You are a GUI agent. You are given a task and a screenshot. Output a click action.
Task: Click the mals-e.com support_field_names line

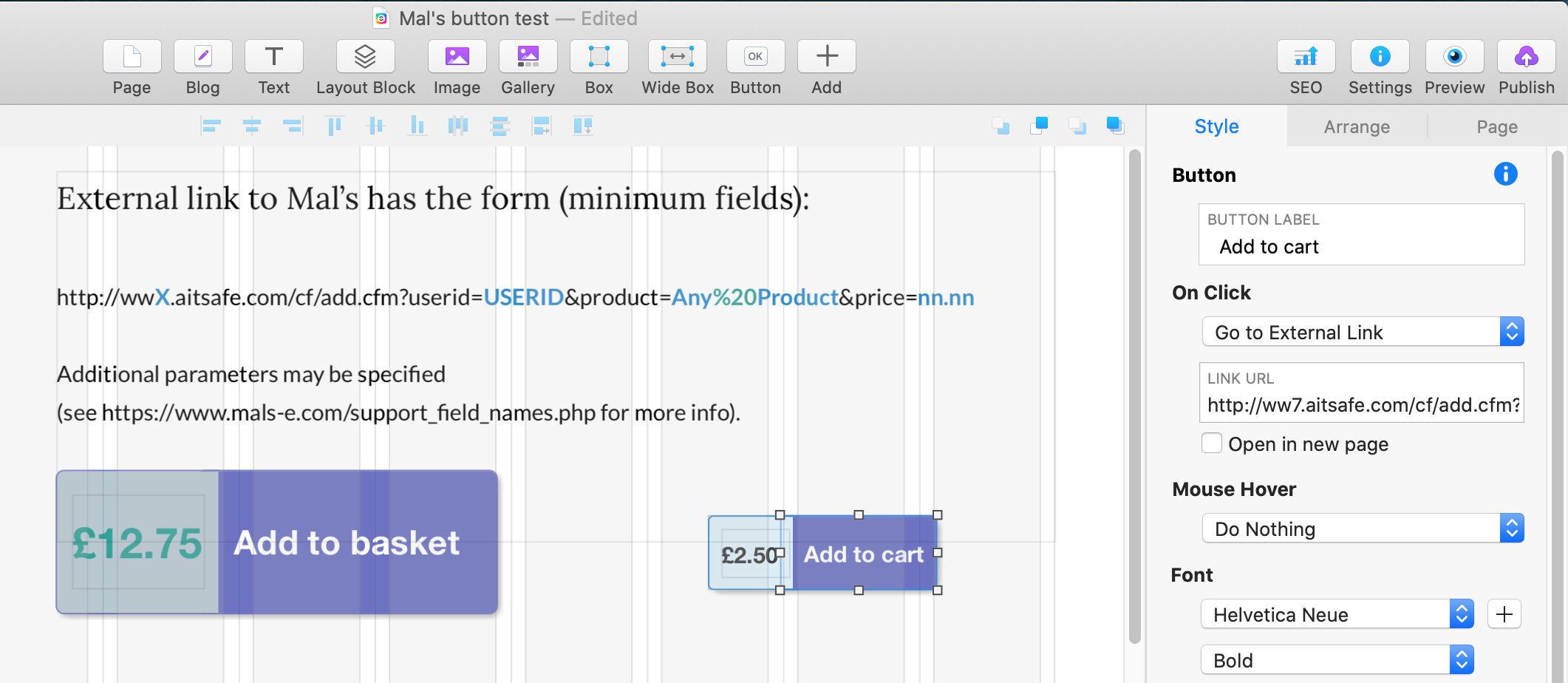[399, 412]
